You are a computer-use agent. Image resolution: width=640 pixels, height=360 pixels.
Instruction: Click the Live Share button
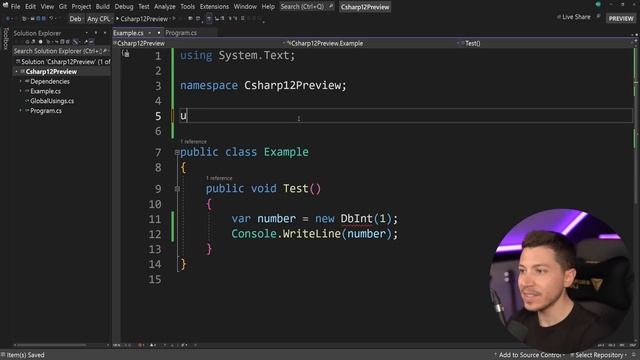pos(573,17)
